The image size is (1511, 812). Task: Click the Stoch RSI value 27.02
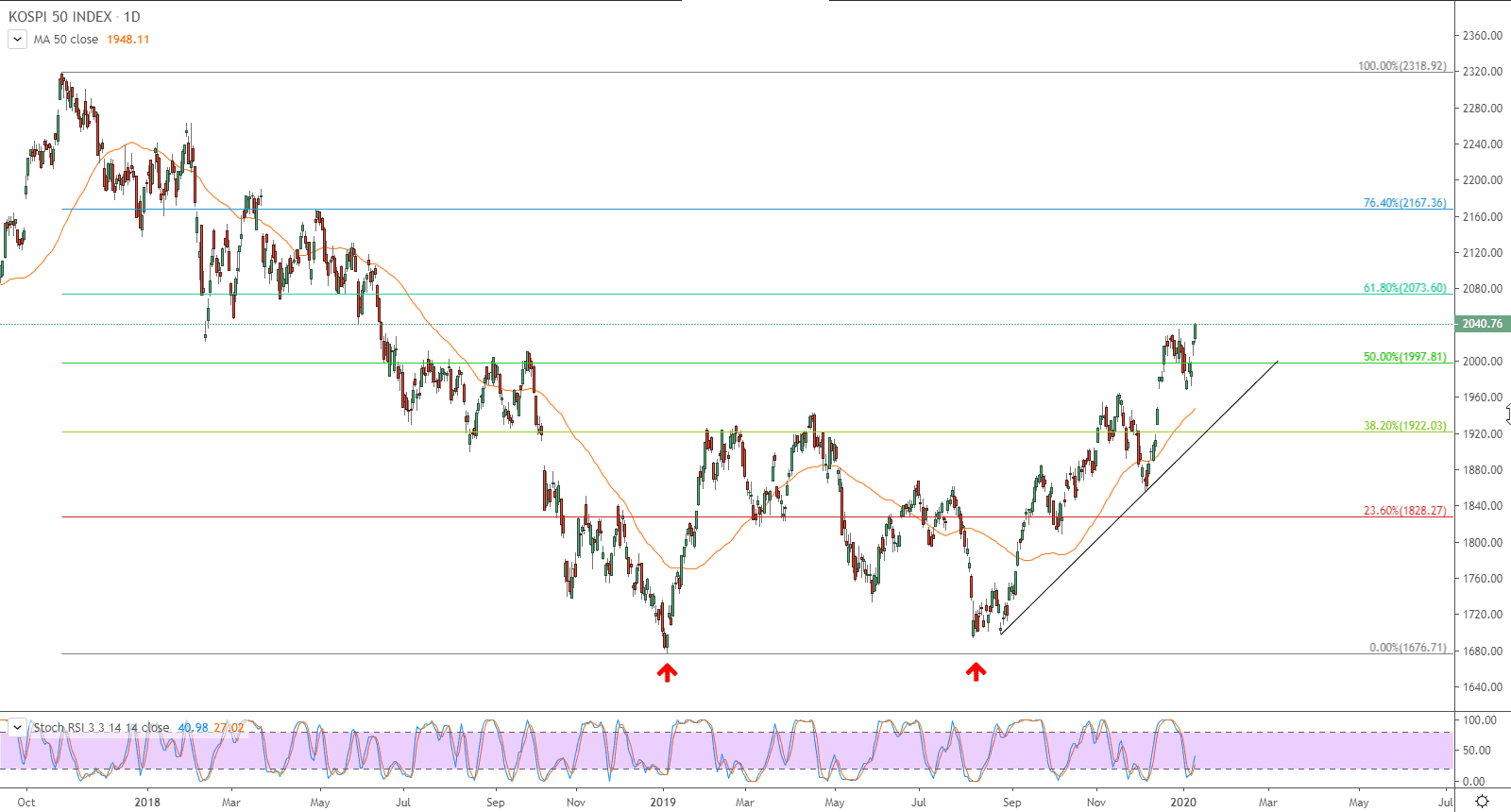[x=229, y=728]
